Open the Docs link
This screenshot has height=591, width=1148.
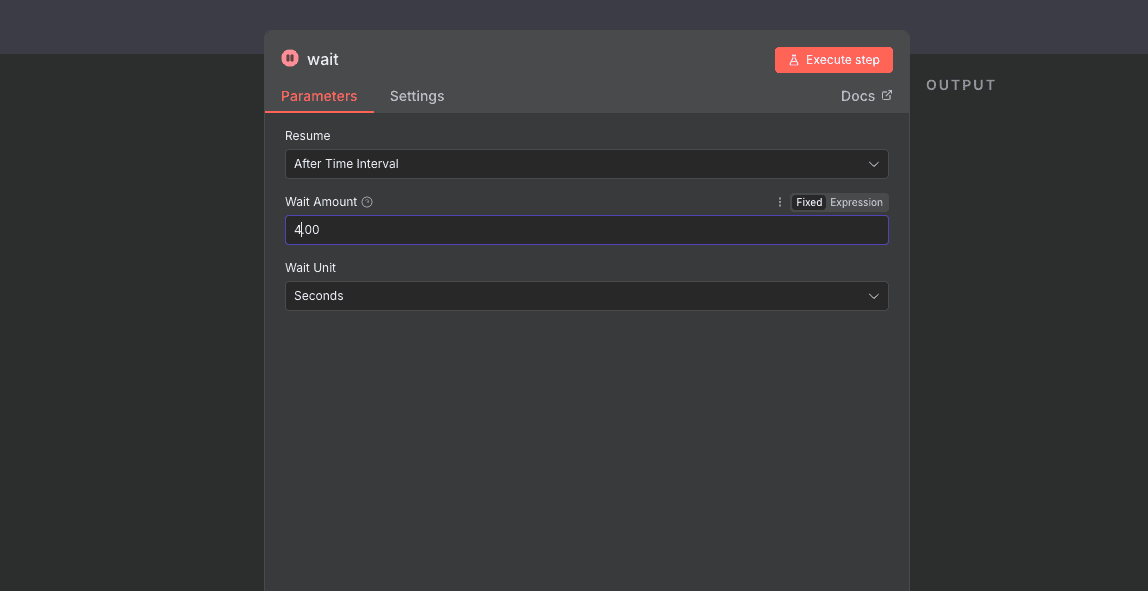pyautogui.click(x=858, y=96)
